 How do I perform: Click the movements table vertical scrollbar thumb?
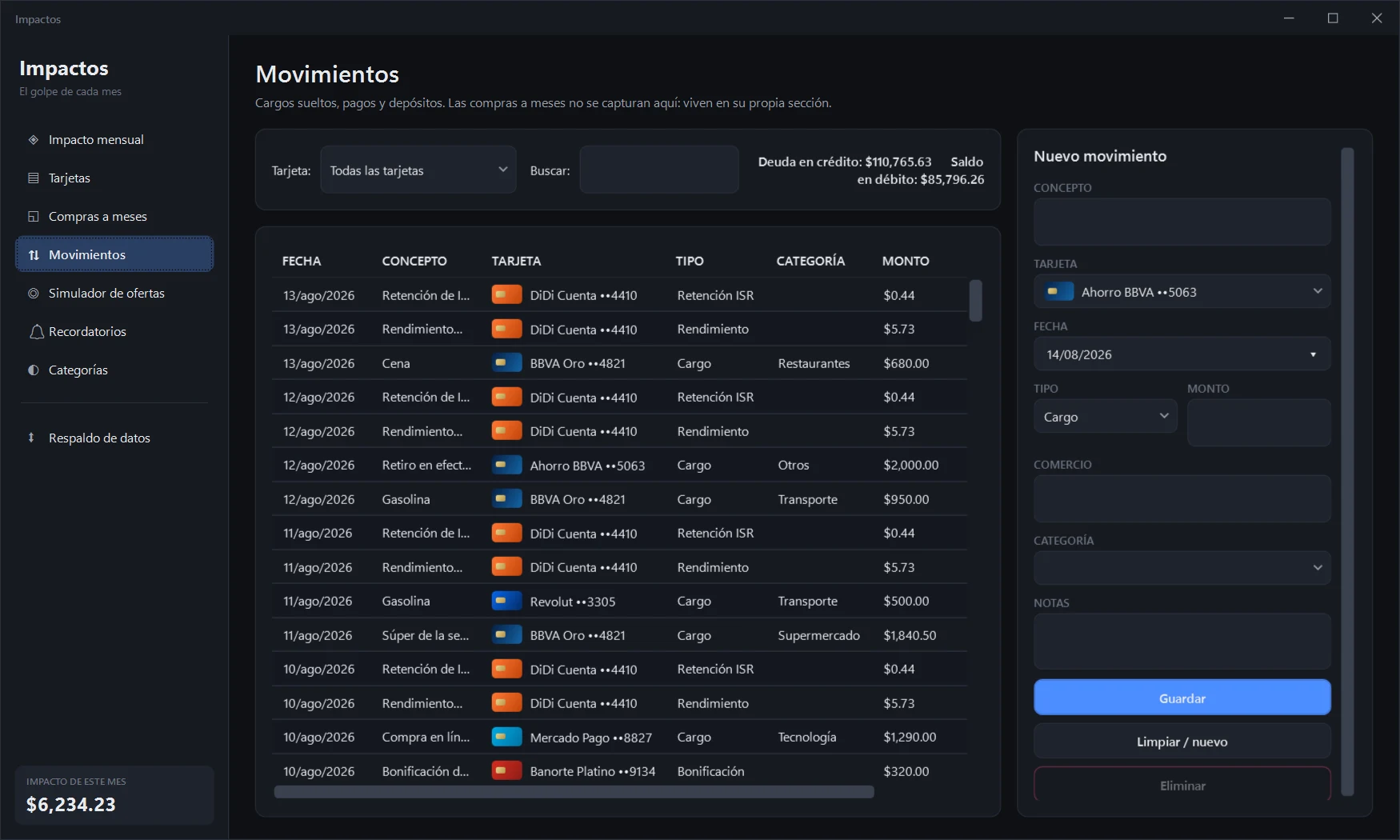pyautogui.click(x=975, y=300)
